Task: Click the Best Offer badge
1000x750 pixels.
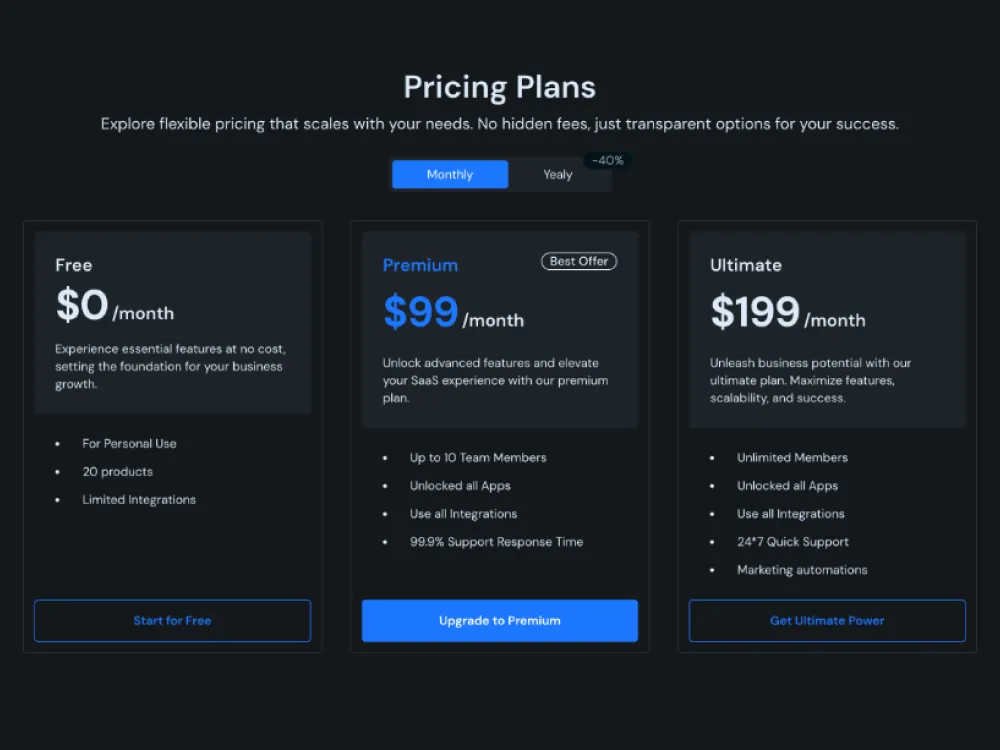Action: (x=579, y=261)
